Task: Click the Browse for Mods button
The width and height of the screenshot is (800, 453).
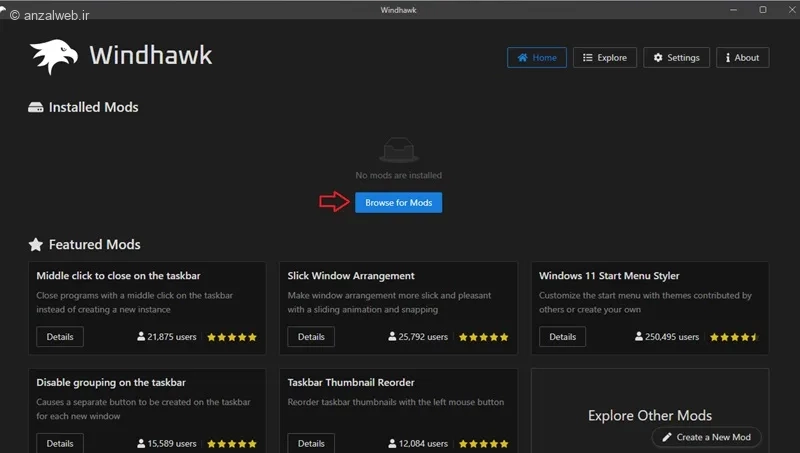Action: (398, 202)
